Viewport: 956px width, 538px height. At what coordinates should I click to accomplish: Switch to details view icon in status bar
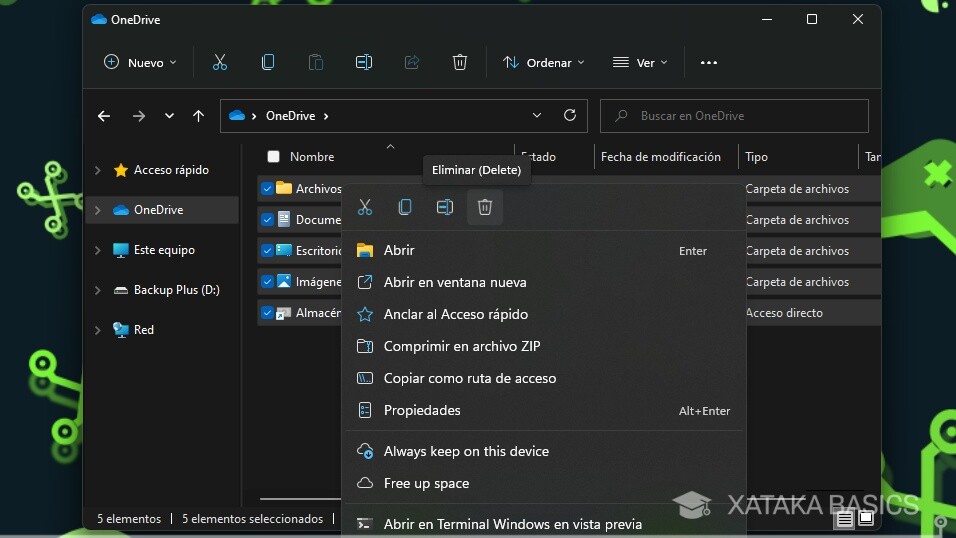pos(844,519)
